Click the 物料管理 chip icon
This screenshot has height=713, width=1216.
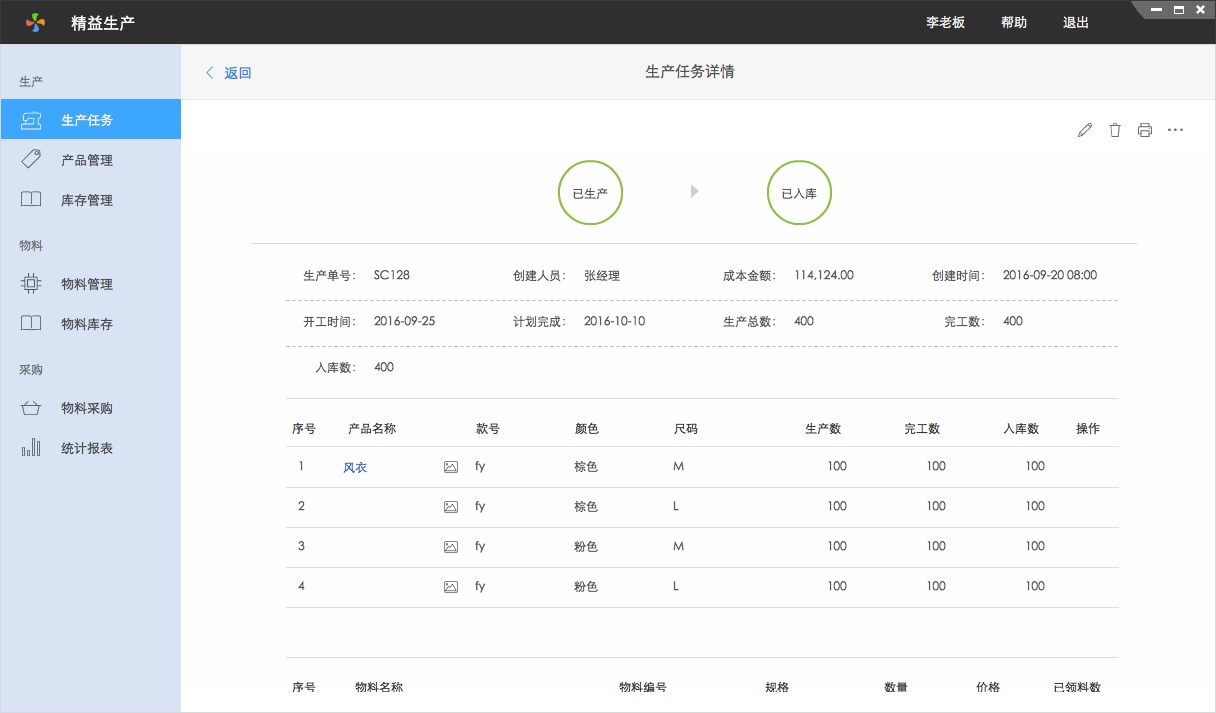[31, 284]
